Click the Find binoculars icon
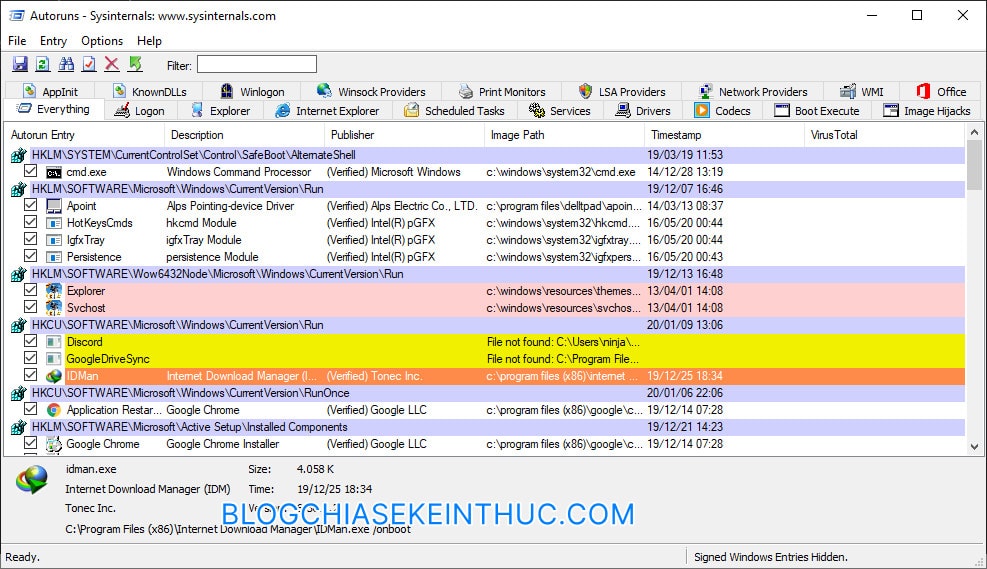Screen dimensions: 987x569 pos(66,64)
